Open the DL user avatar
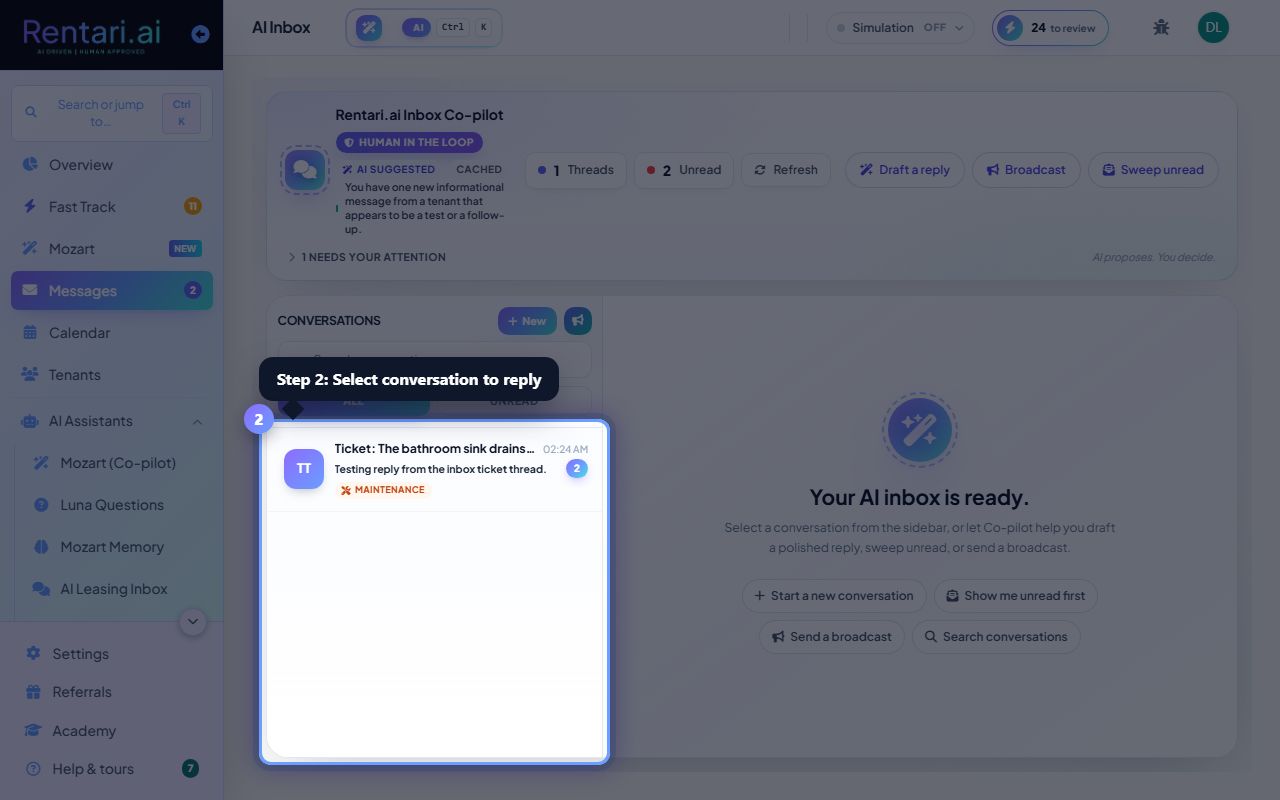 [1213, 28]
